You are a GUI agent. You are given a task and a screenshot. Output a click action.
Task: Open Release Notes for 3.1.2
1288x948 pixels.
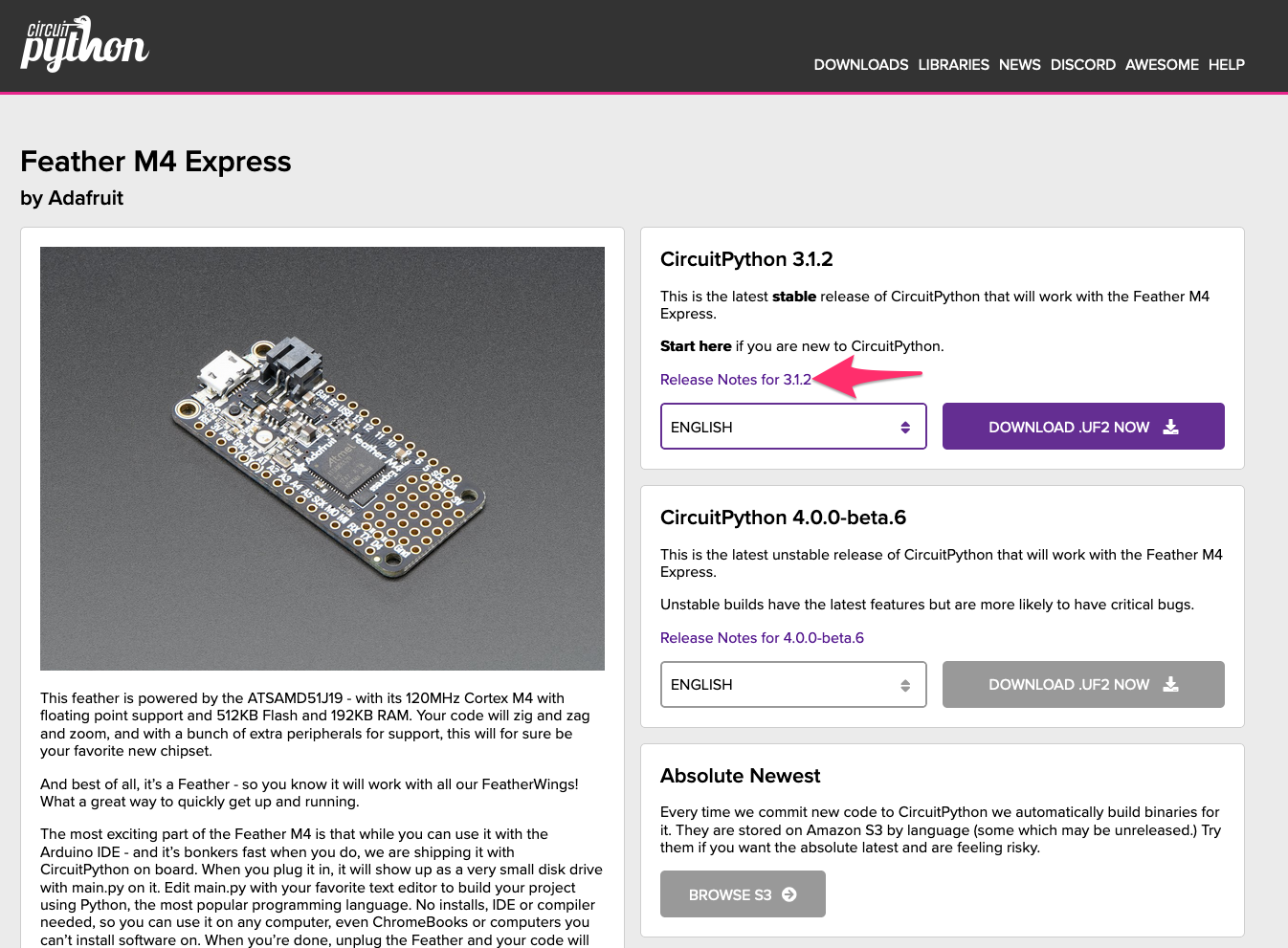[x=736, y=380]
